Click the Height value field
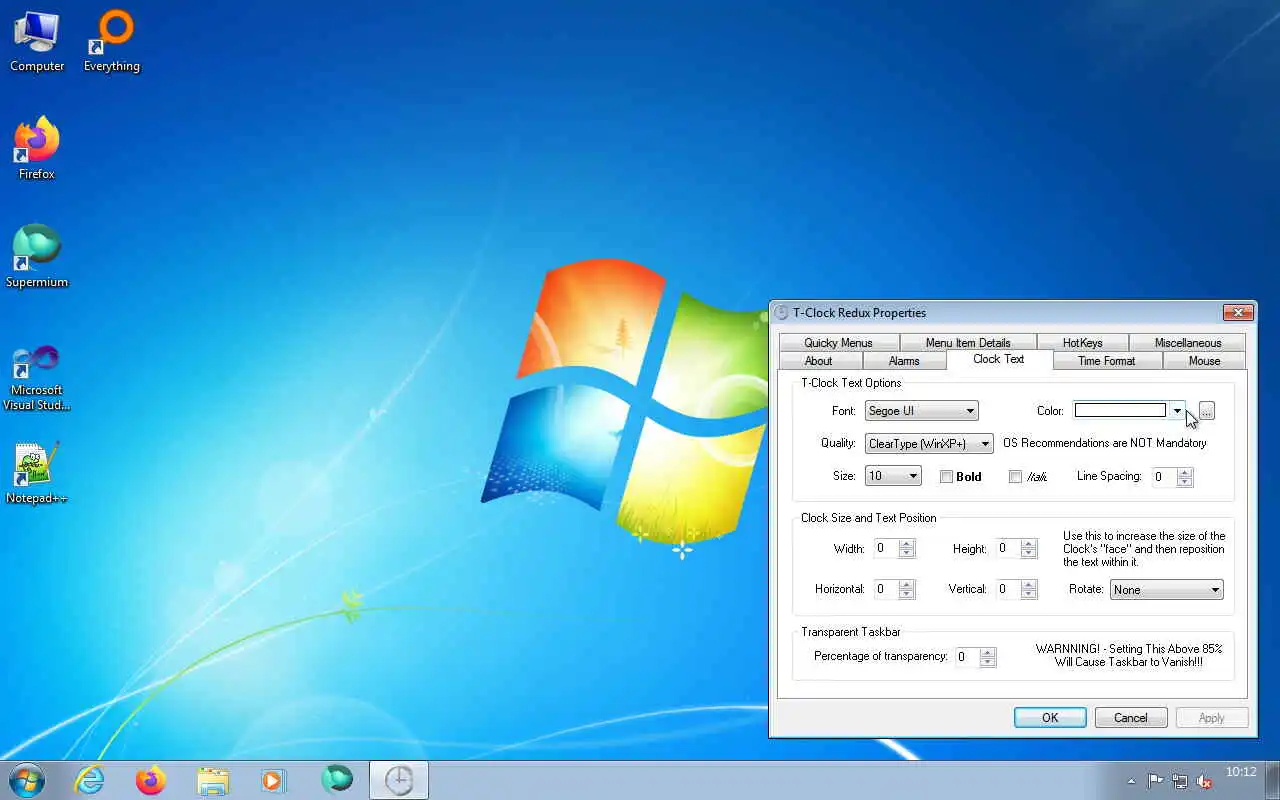Screen dimensions: 1280x800 click(x=1009, y=549)
